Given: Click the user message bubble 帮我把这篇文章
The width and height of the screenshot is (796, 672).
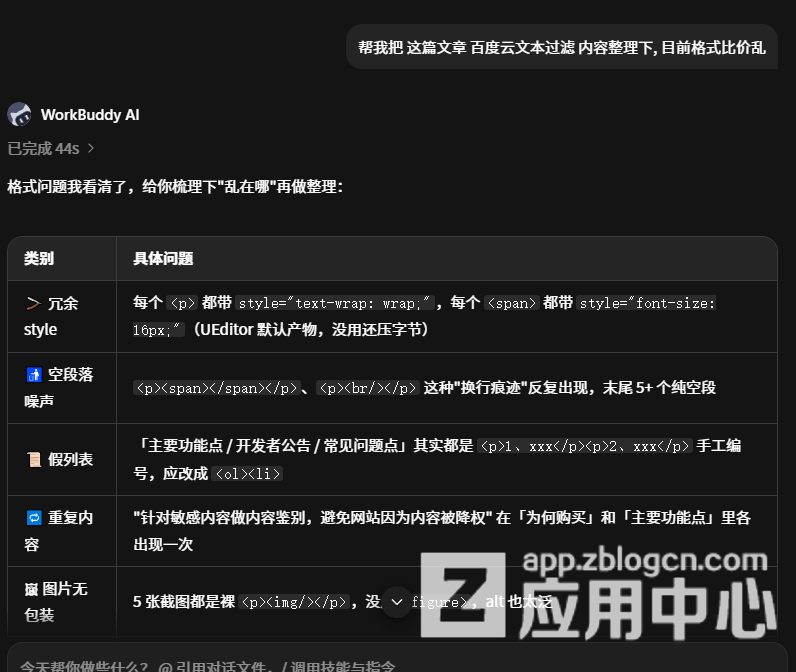Looking at the screenshot, I should coord(561,47).
